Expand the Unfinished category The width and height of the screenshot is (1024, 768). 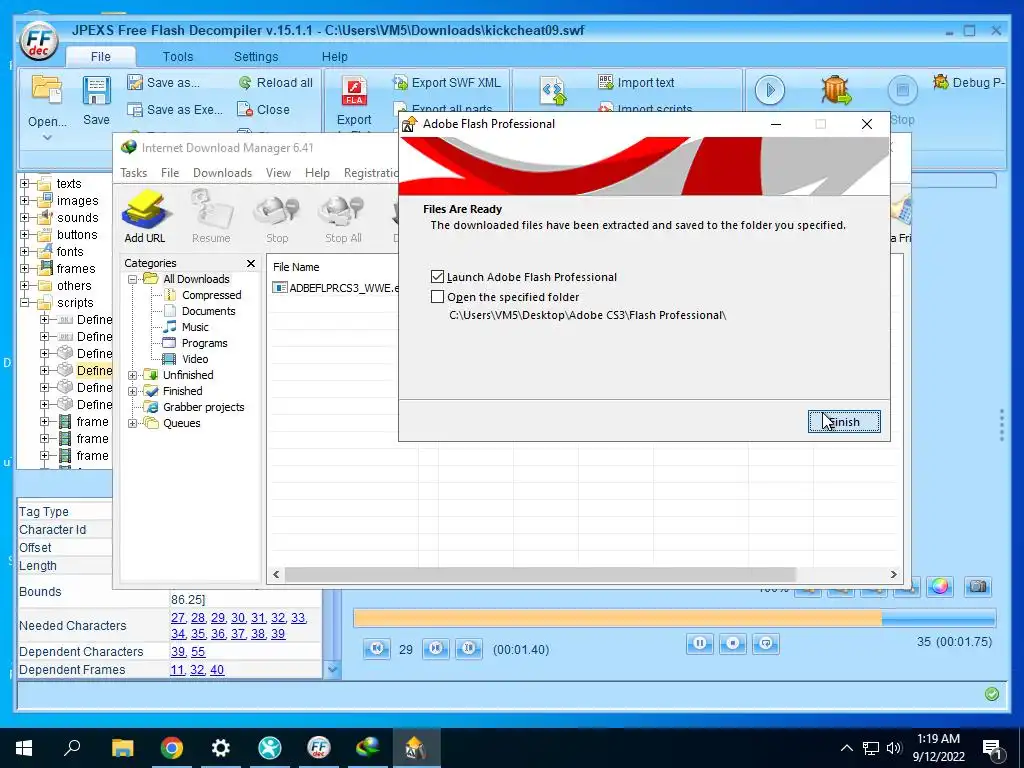[x=132, y=375]
